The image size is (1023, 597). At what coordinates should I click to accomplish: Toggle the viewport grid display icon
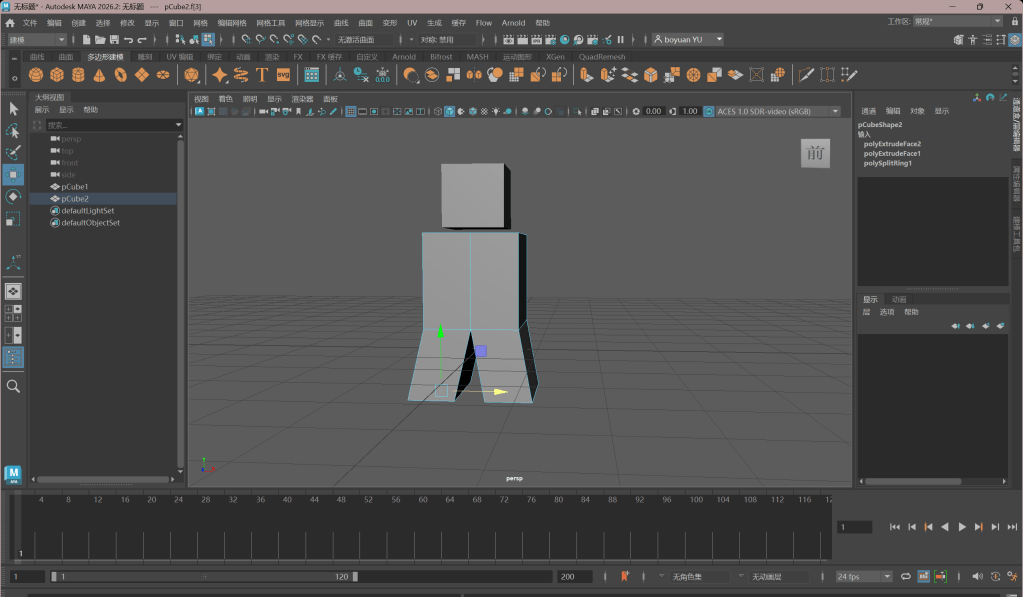pyautogui.click(x=351, y=111)
